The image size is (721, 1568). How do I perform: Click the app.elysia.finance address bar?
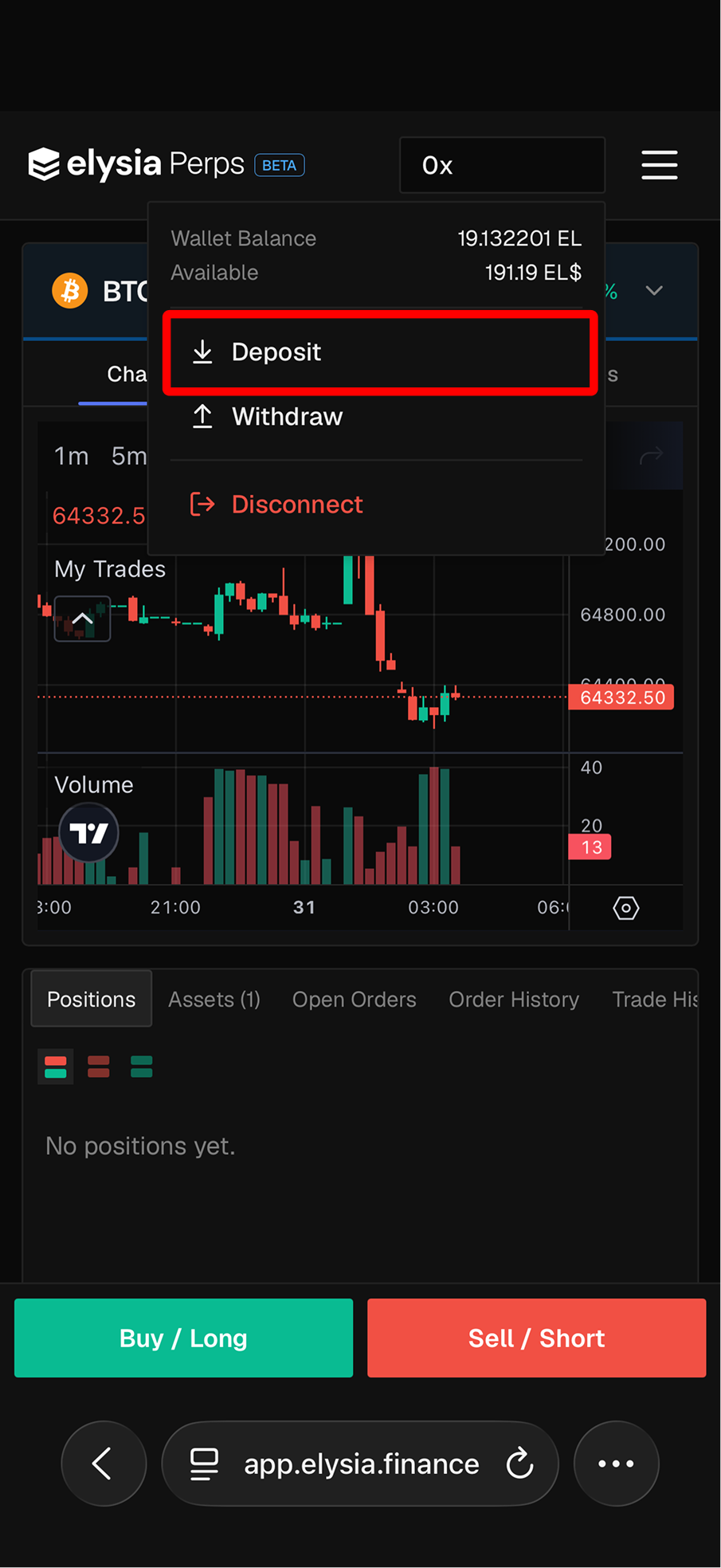(360, 1464)
